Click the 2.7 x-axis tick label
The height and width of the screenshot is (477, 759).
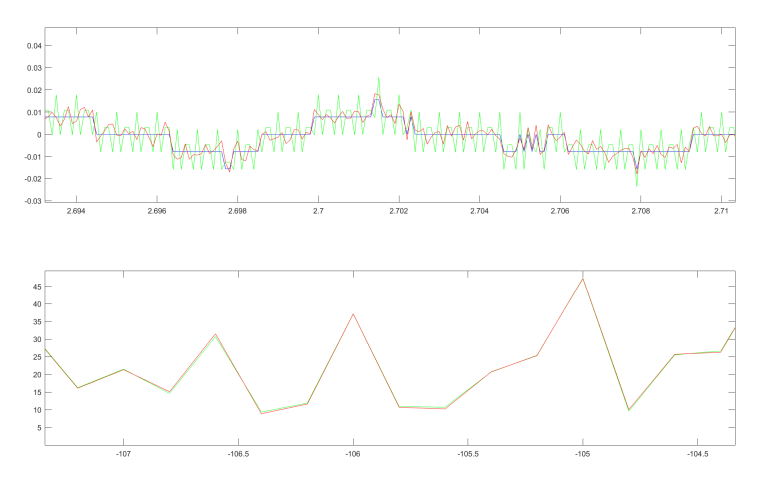tap(318, 211)
